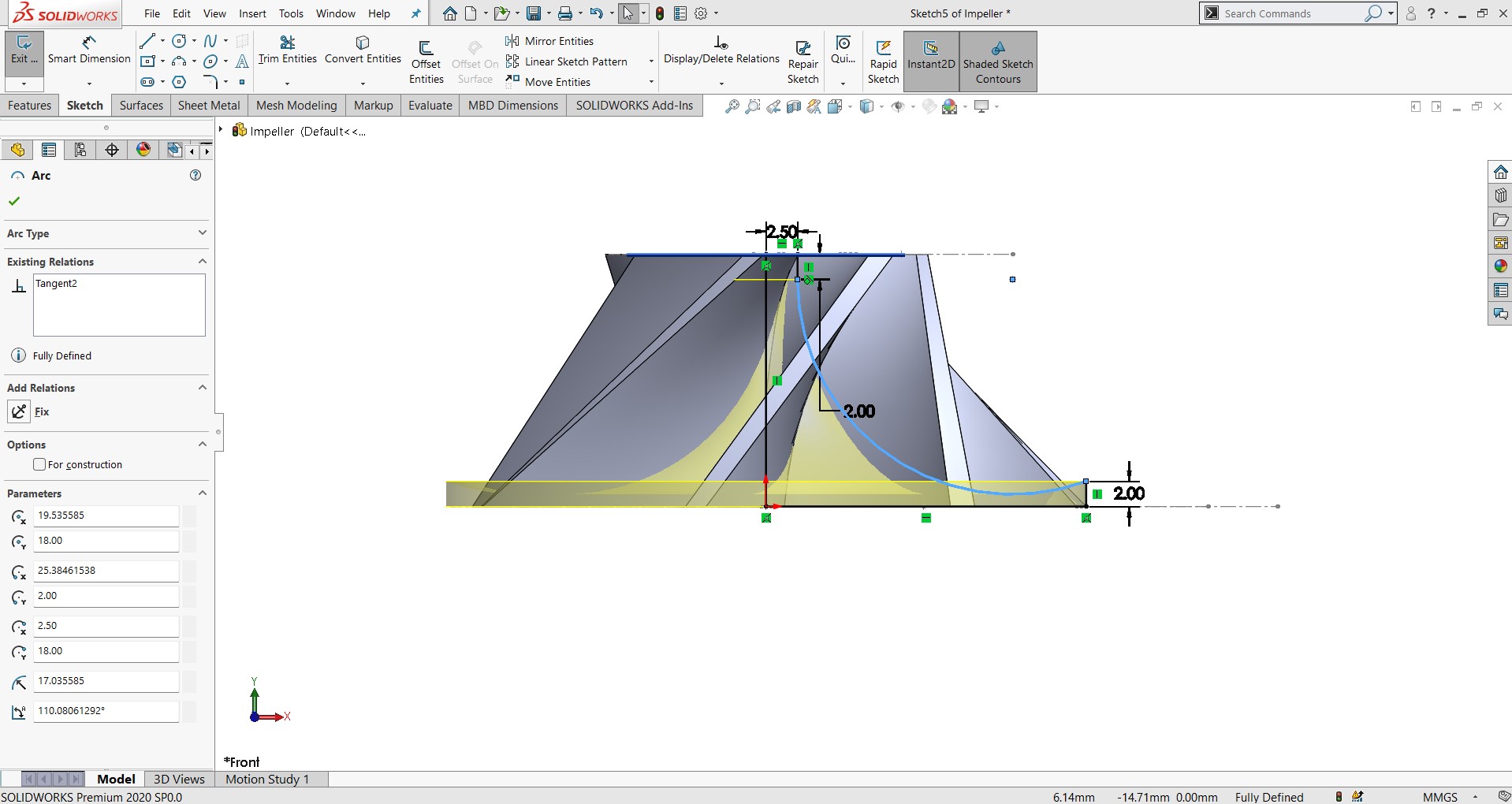
Task: Click the Rebuild traffic light icon
Action: pos(660,13)
